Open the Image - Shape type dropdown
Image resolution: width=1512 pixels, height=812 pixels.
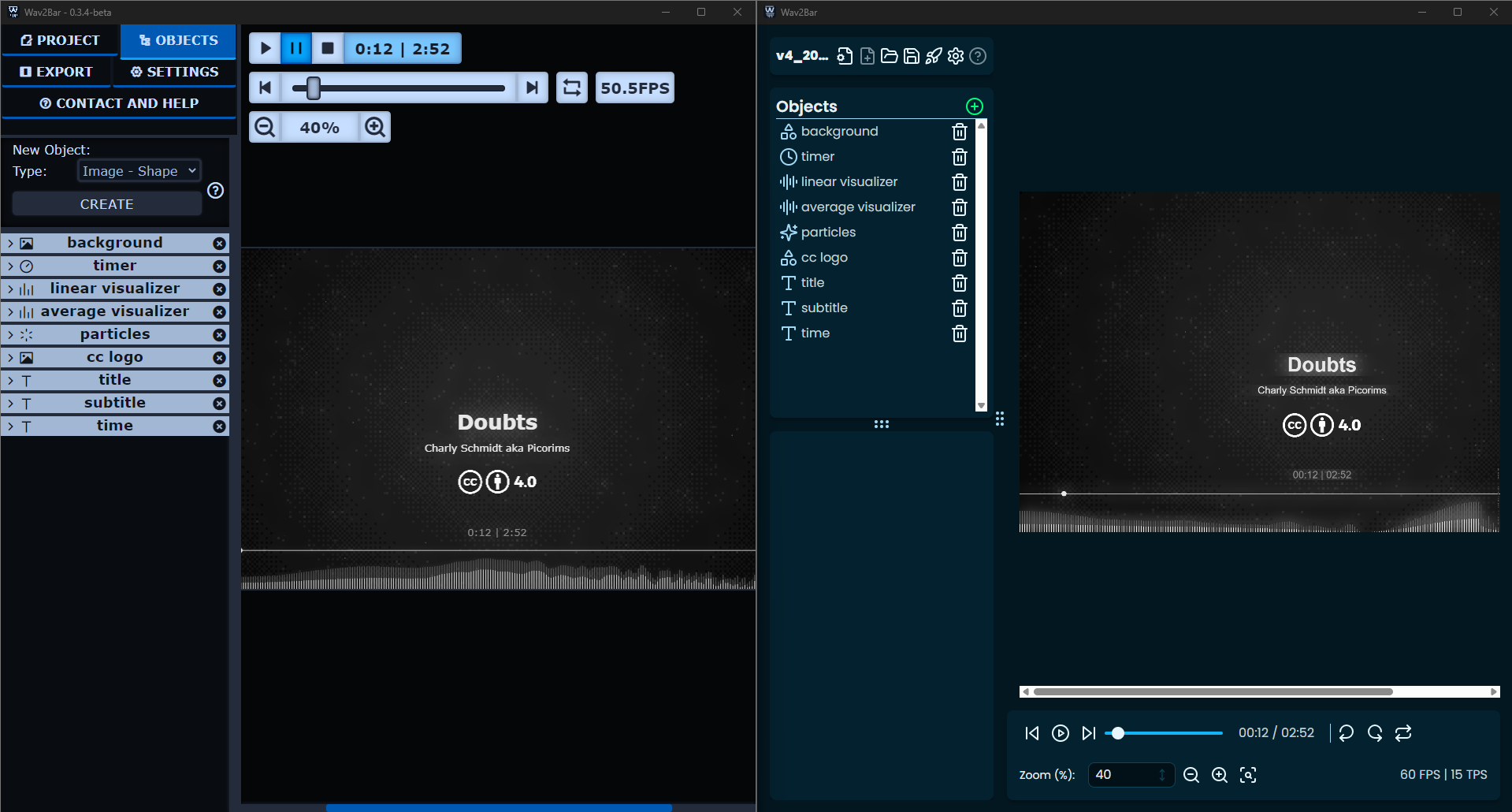(x=139, y=171)
